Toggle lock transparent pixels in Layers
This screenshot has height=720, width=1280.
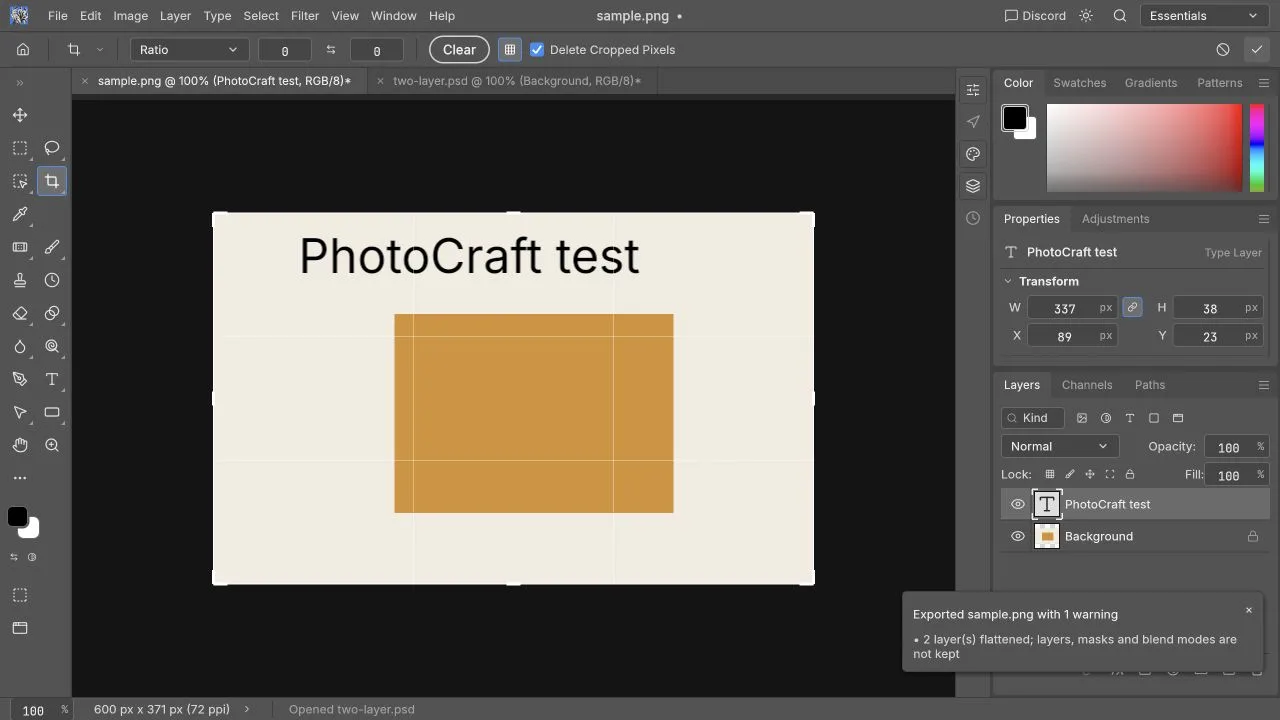click(x=1049, y=474)
